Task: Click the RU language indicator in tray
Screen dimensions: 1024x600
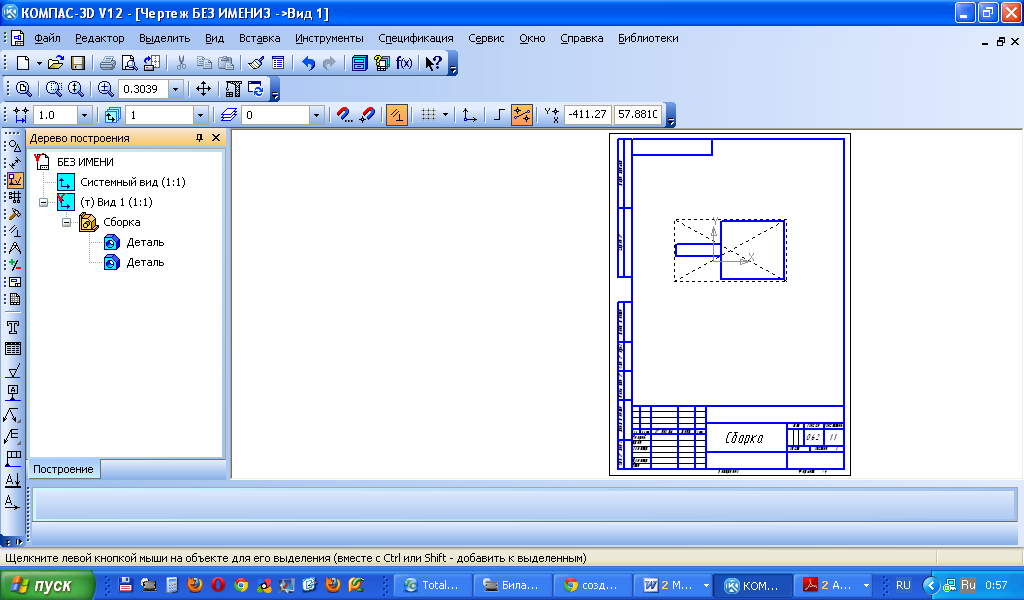Action: coord(903,585)
